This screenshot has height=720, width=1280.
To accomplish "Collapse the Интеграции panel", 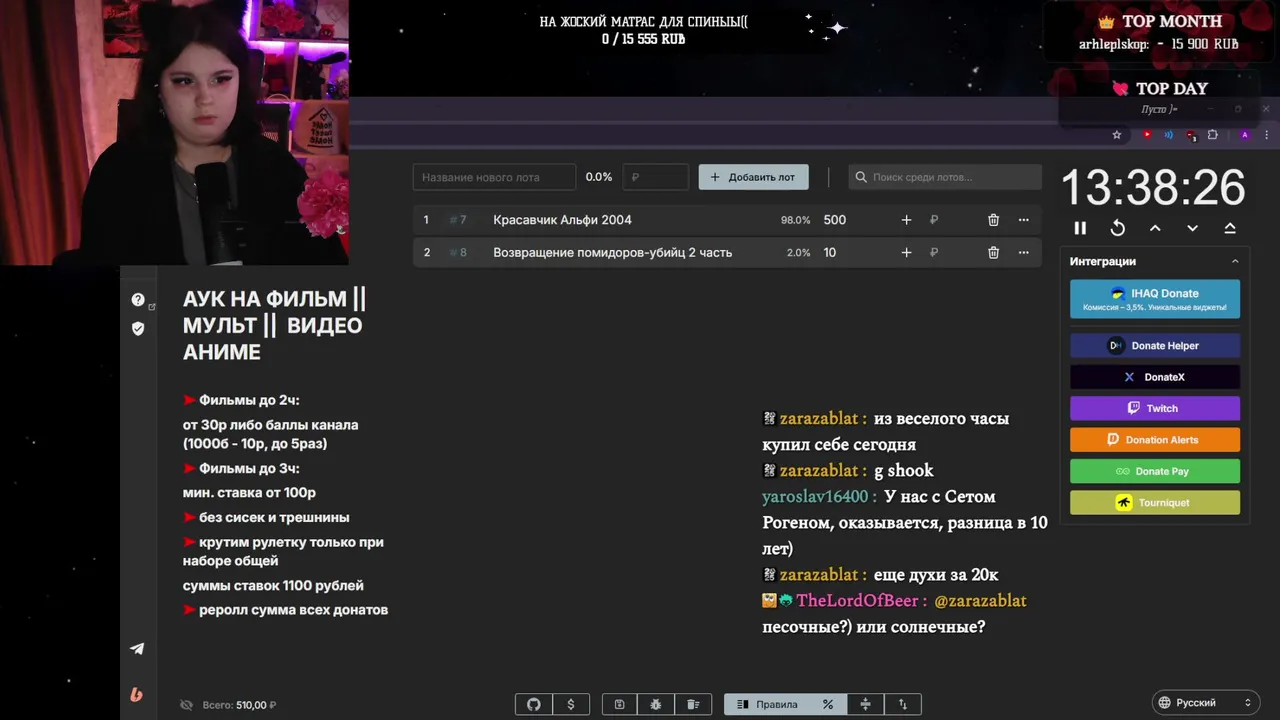I will [x=1235, y=261].
